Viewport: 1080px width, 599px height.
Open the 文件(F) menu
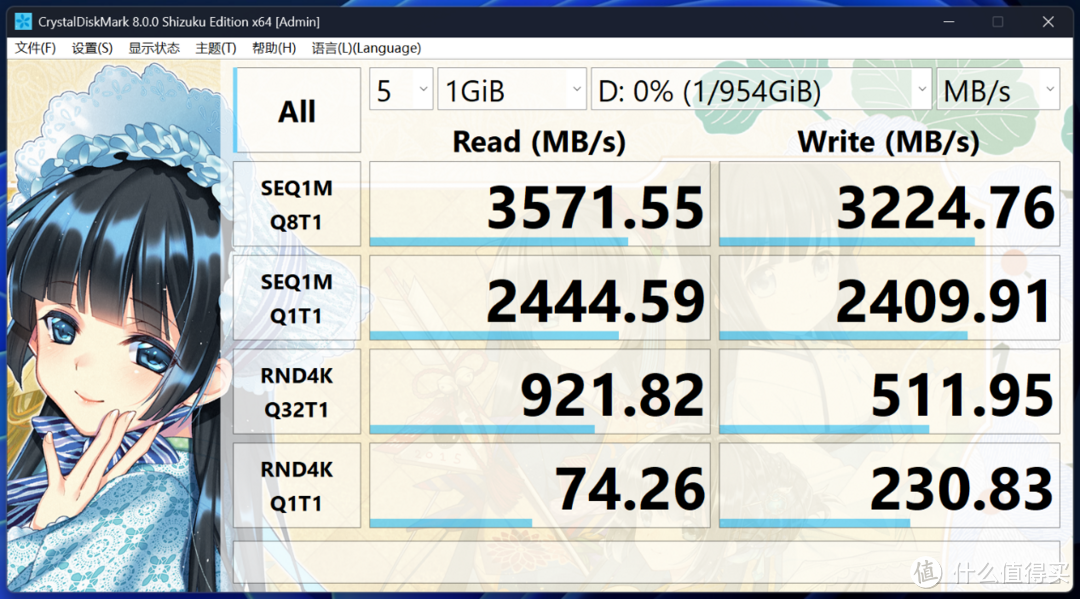click(35, 48)
